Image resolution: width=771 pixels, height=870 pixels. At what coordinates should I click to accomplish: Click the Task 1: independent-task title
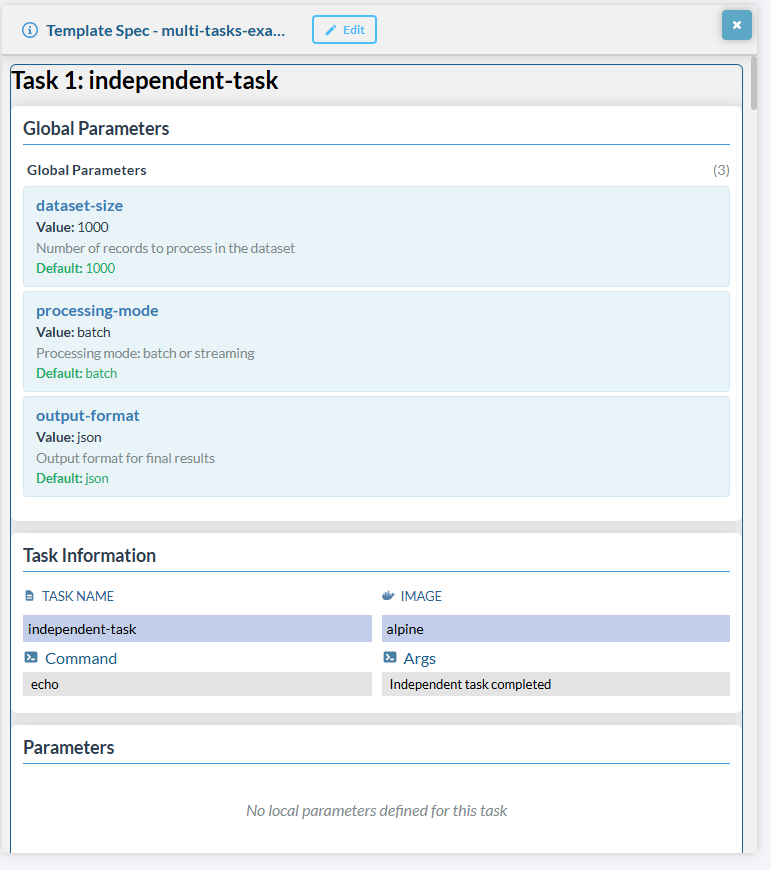[x=145, y=81]
